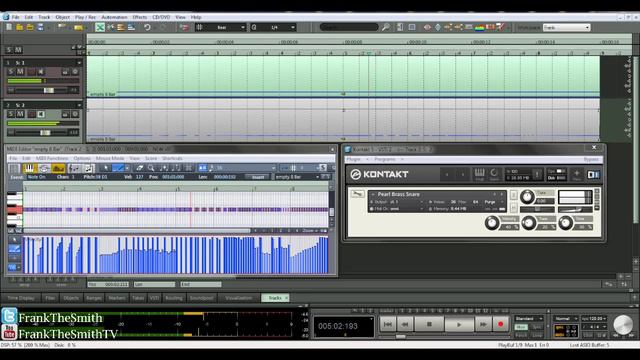Viewport: 640px width, 360px height.
Task: Open the bpm 120 tempo dropdown
Action: click(593, 318)
